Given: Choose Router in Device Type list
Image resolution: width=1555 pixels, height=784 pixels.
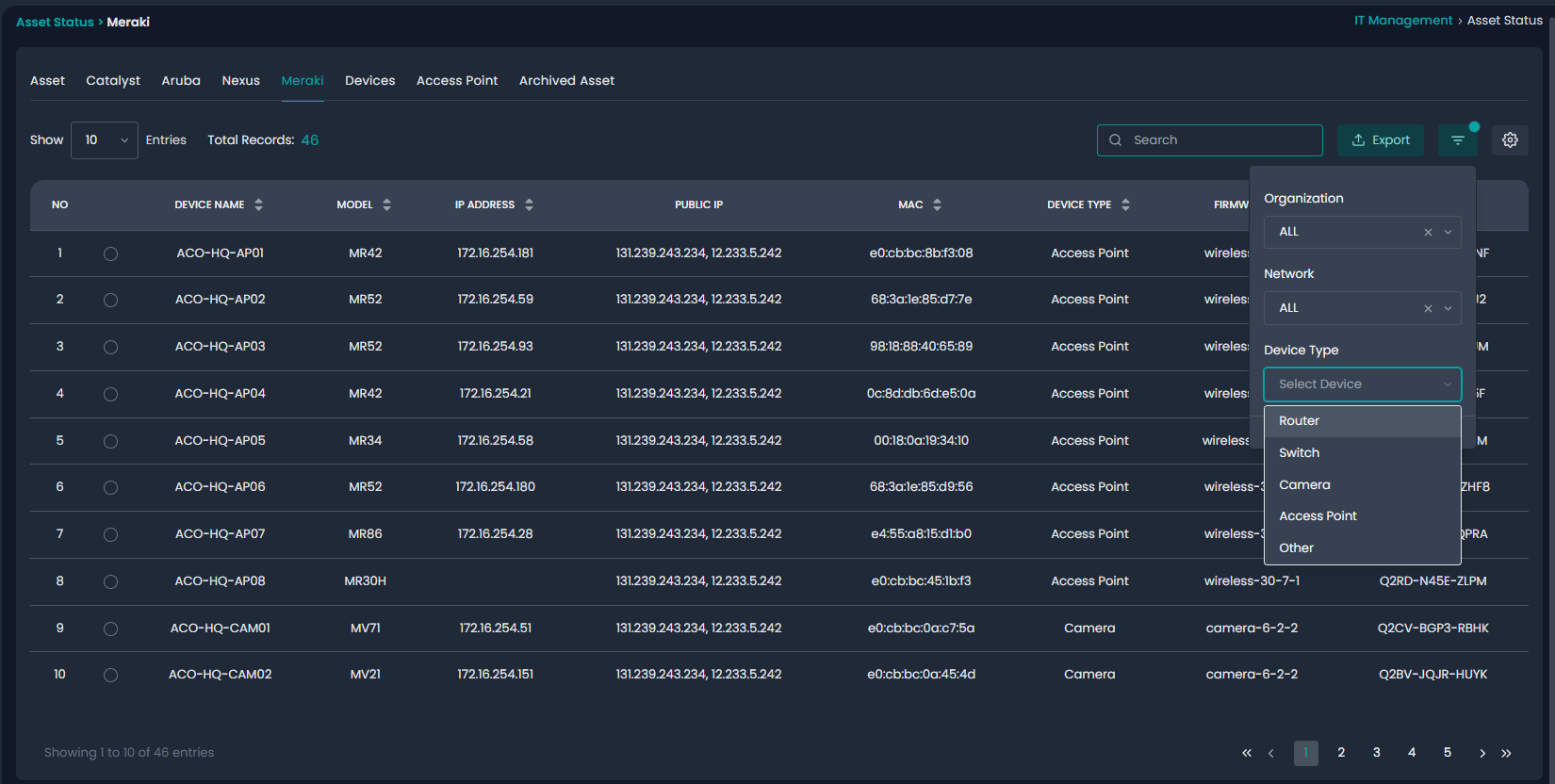Looking at the screenshot, I should pos(1363,421).
